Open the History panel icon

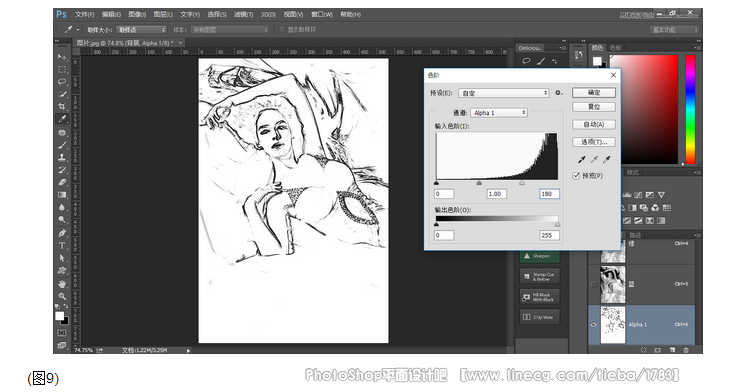pos(578,55)
